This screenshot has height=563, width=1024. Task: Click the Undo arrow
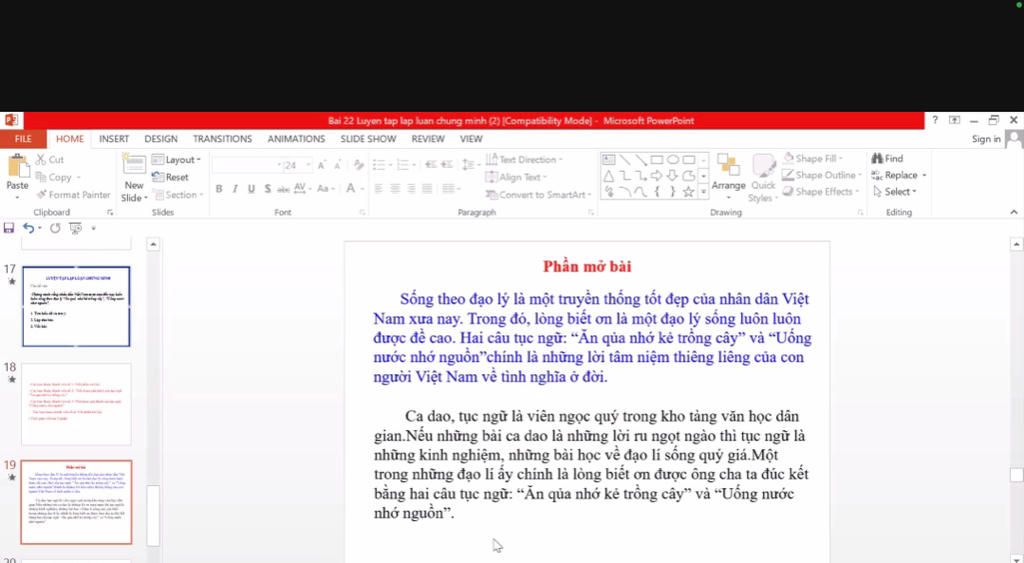[28, 228]
